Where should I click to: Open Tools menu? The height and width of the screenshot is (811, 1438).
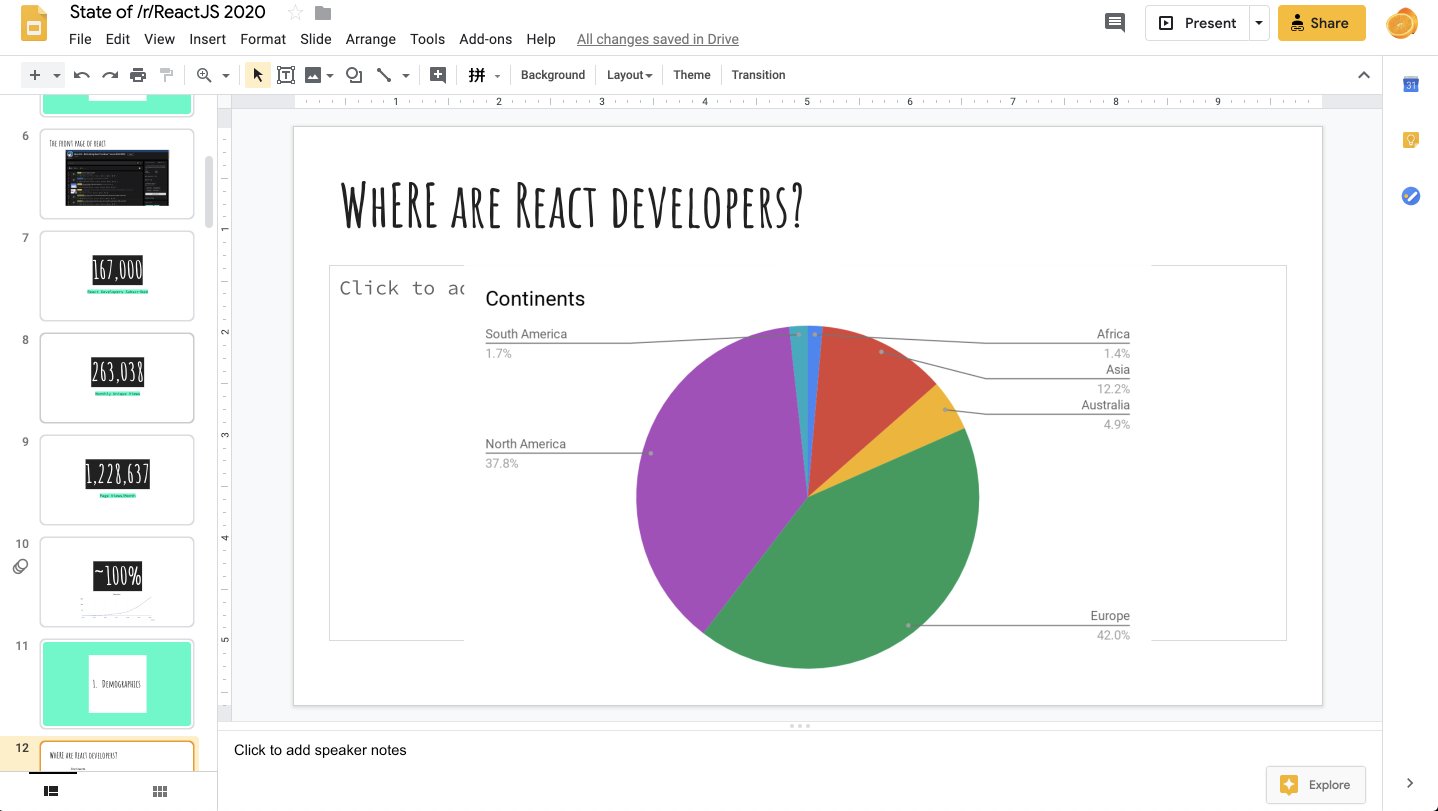tap(427, 39)
